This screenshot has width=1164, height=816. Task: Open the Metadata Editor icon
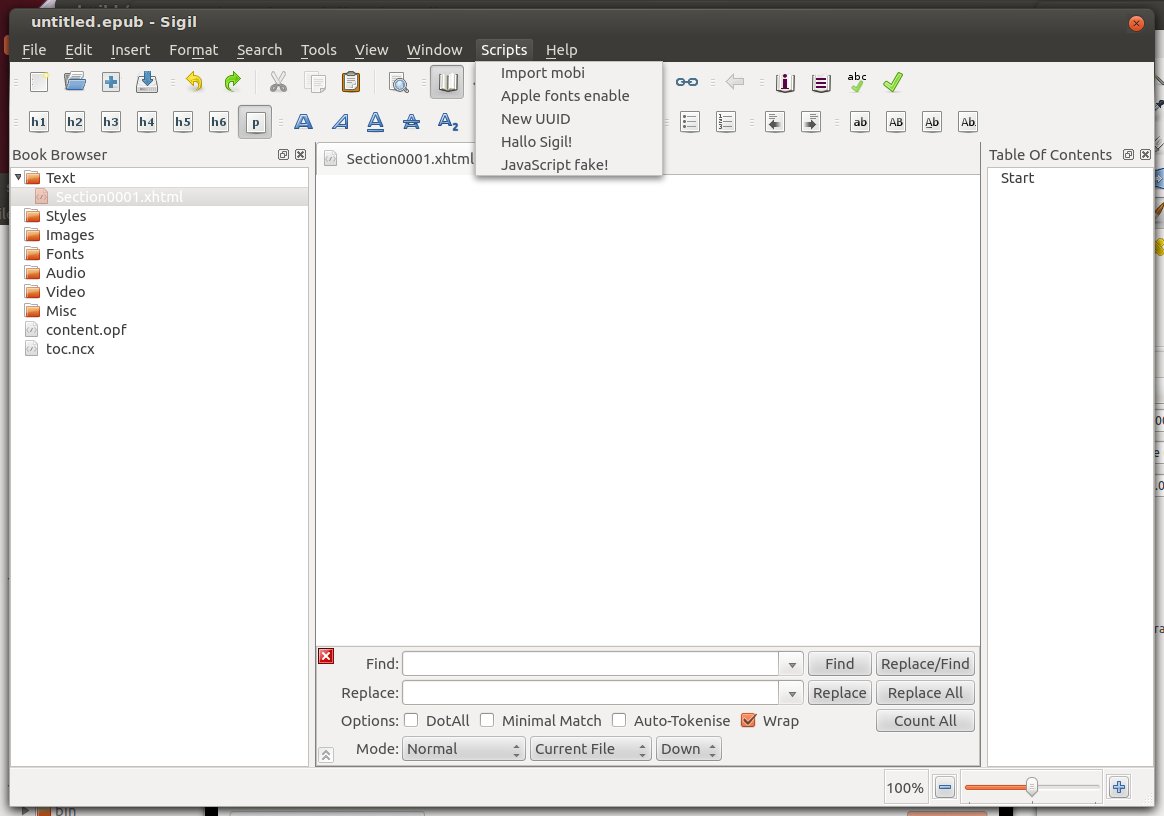(785, 82)
